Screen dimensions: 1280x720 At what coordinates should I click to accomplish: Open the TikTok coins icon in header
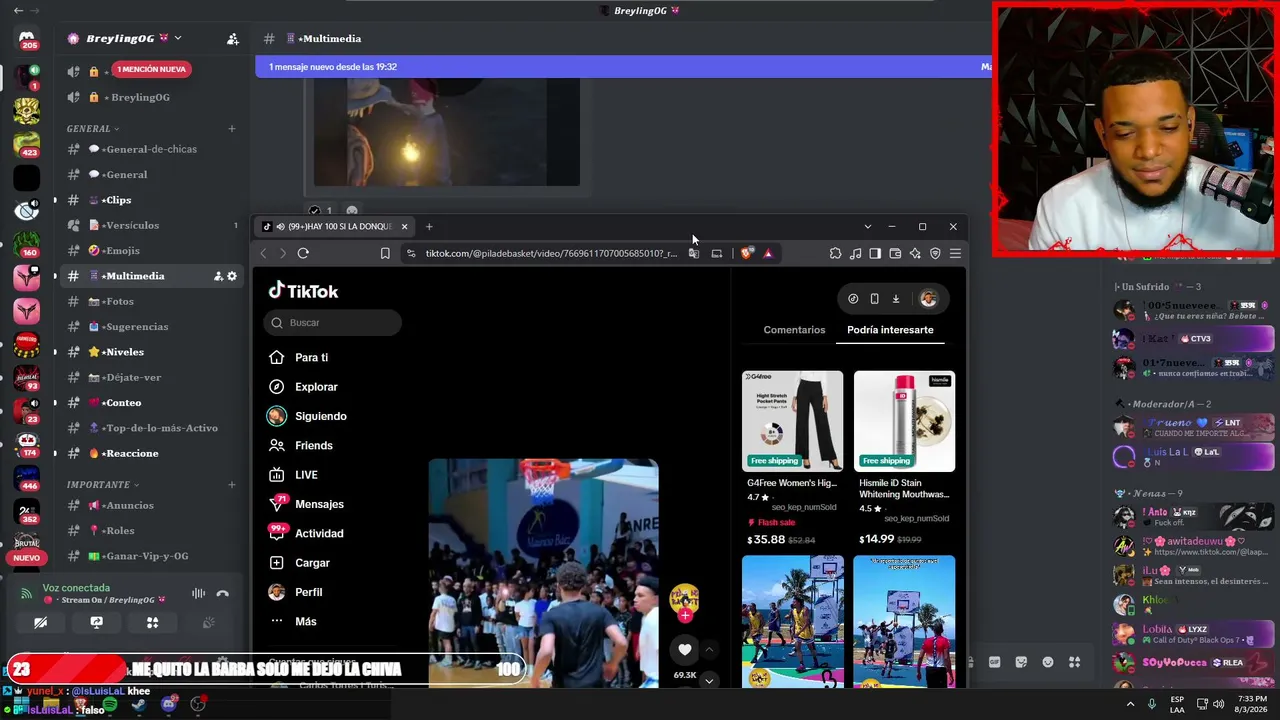click(x=853, y=298)
